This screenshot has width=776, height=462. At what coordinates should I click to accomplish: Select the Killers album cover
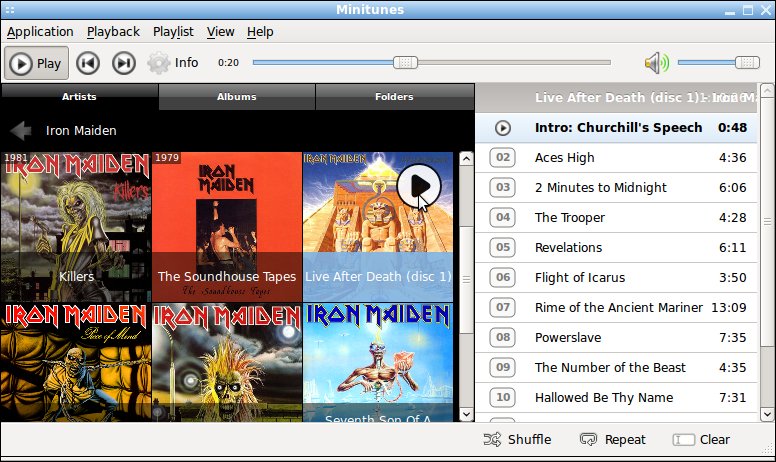click(x=76, y=227)
